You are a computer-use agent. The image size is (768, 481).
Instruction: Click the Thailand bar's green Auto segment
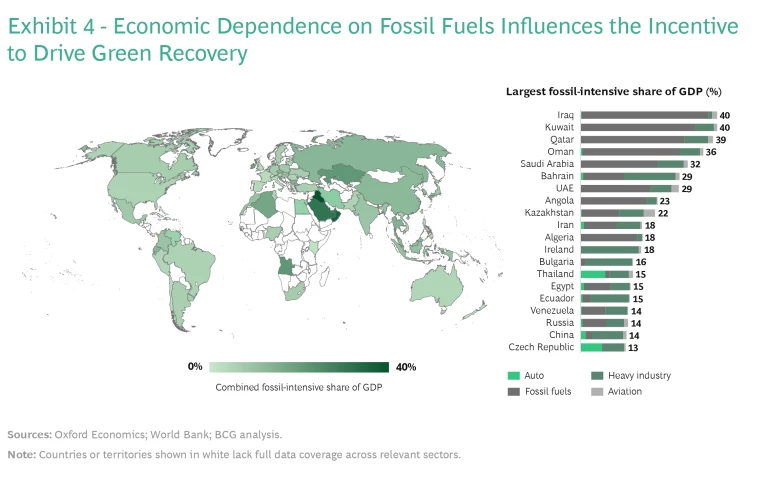point(592,274)
